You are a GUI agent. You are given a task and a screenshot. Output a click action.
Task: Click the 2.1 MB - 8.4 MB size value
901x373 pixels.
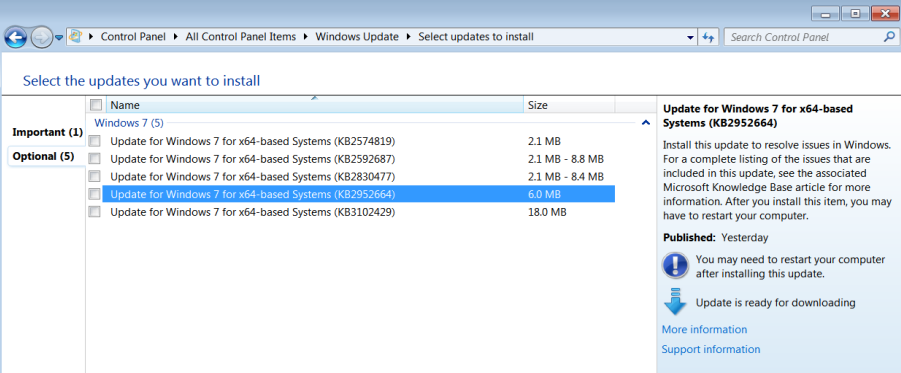click(565, 176)
